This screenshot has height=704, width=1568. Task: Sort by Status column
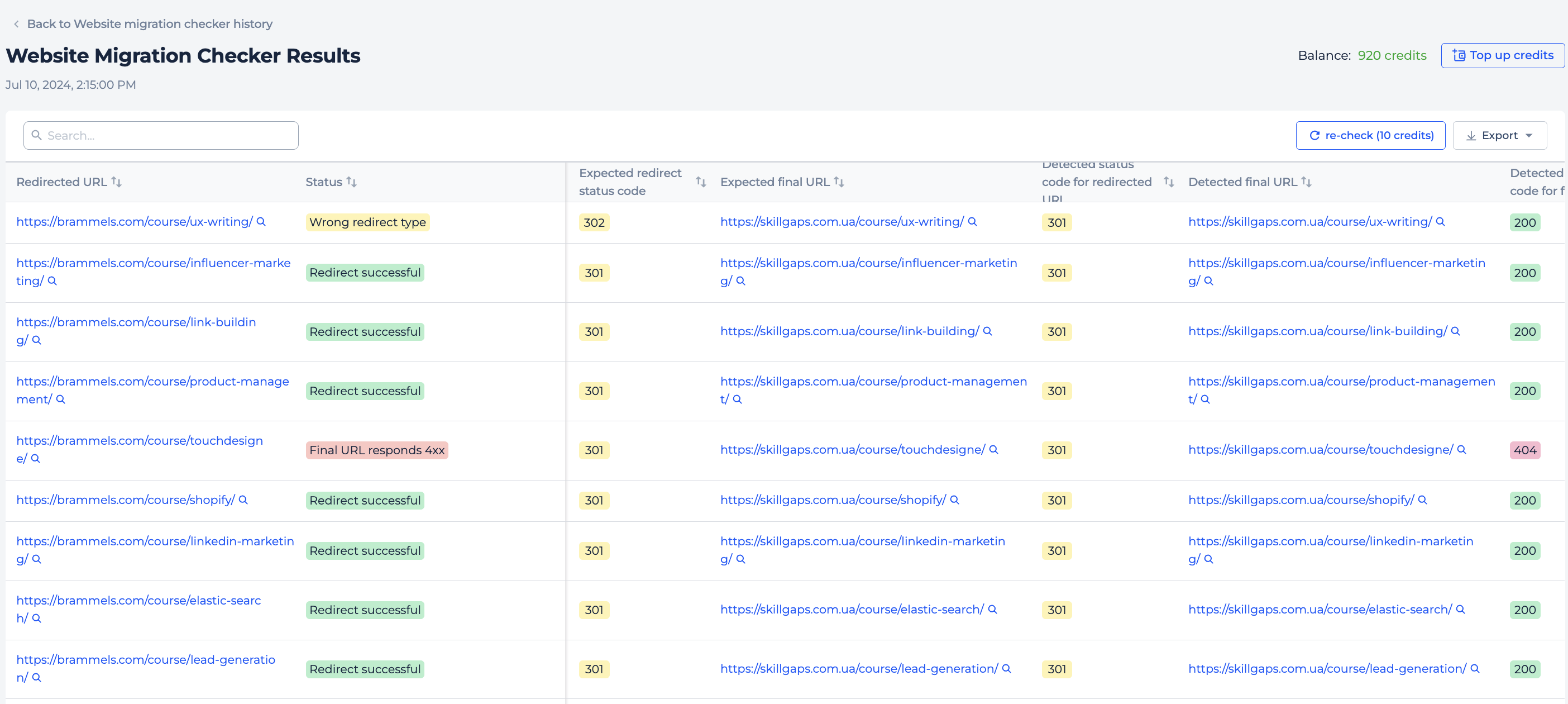351,182
